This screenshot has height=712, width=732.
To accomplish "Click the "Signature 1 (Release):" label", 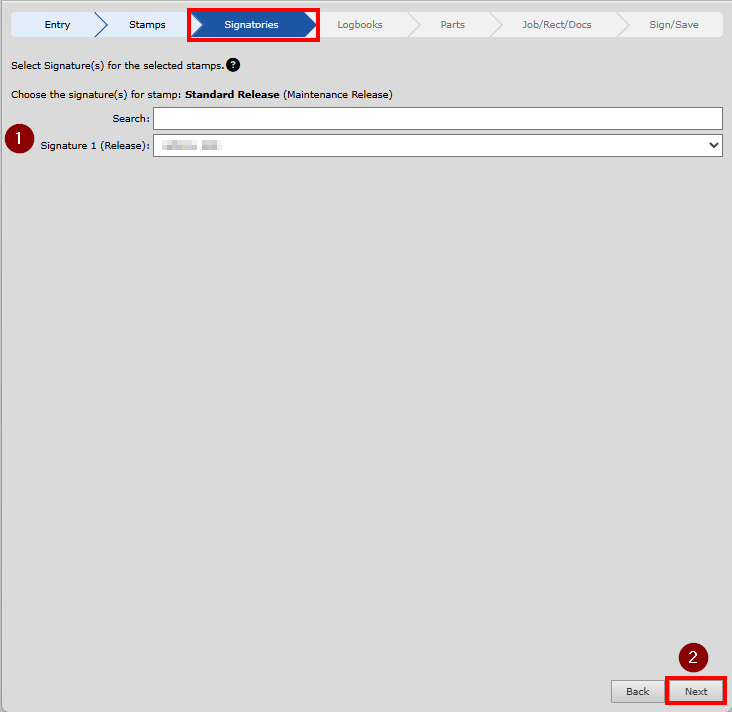I will (95, 146).
